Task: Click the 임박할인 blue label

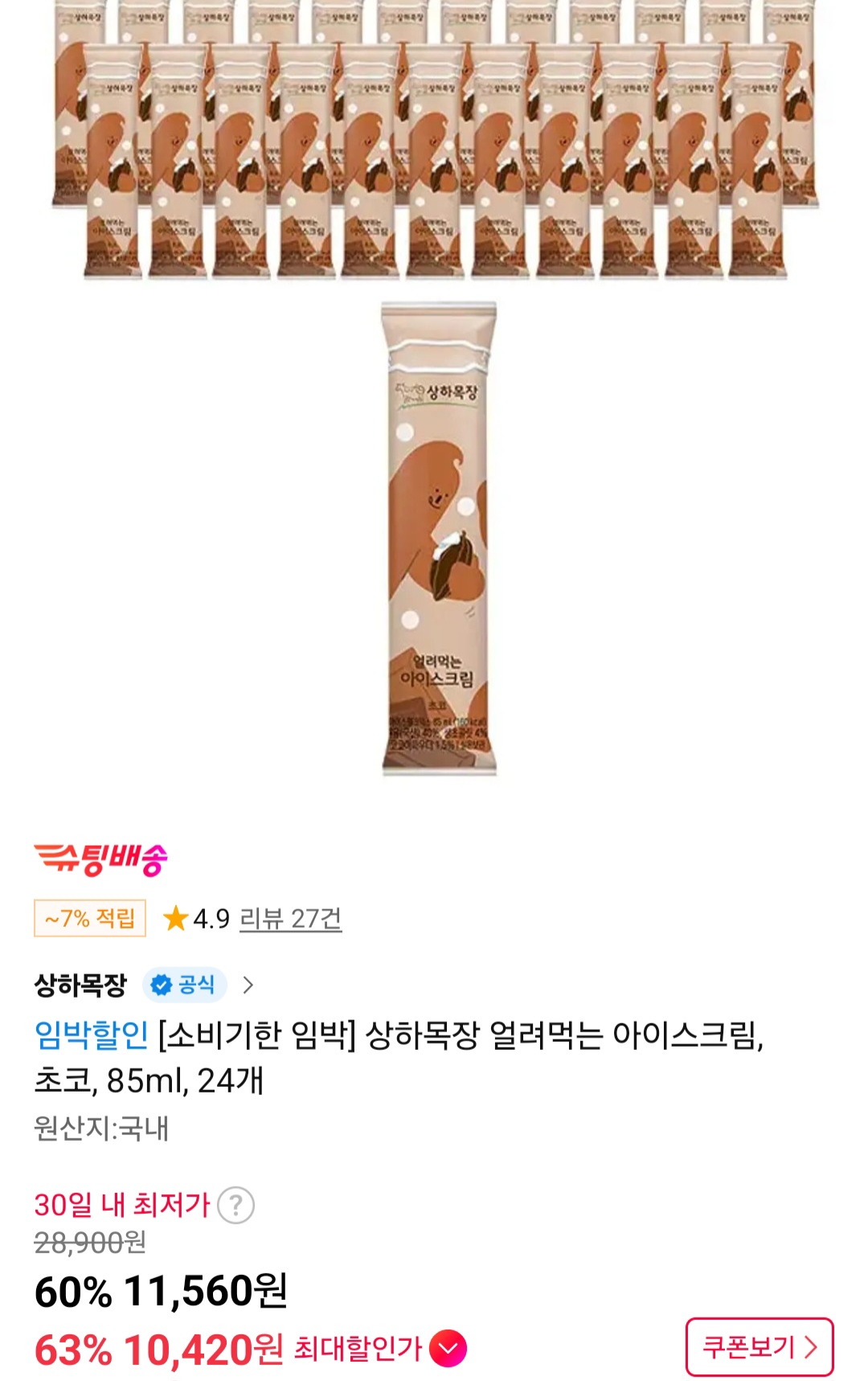Action: (x=92, y=1035)
